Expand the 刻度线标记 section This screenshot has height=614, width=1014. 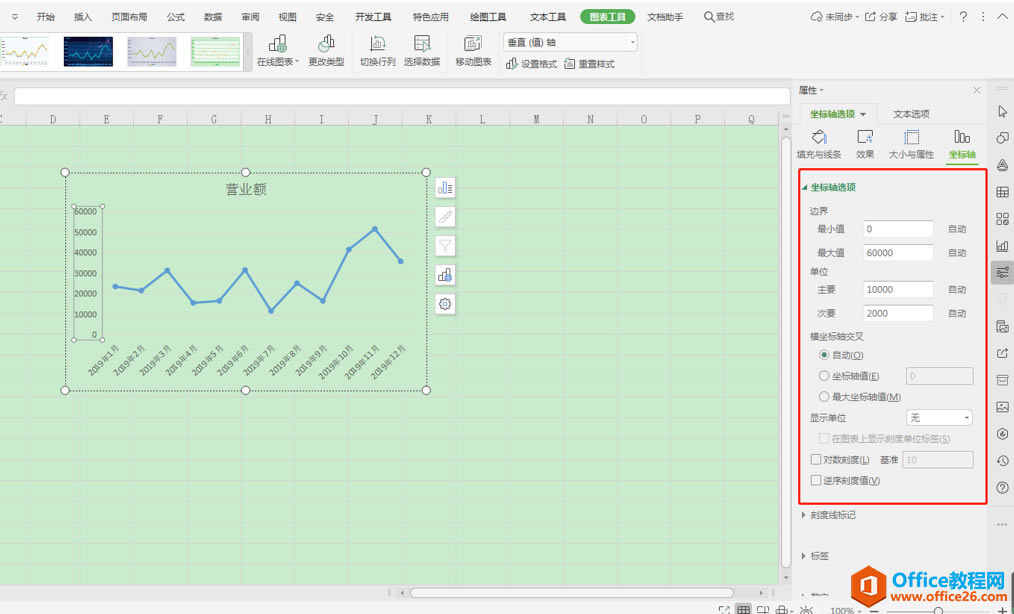[804, 515]
